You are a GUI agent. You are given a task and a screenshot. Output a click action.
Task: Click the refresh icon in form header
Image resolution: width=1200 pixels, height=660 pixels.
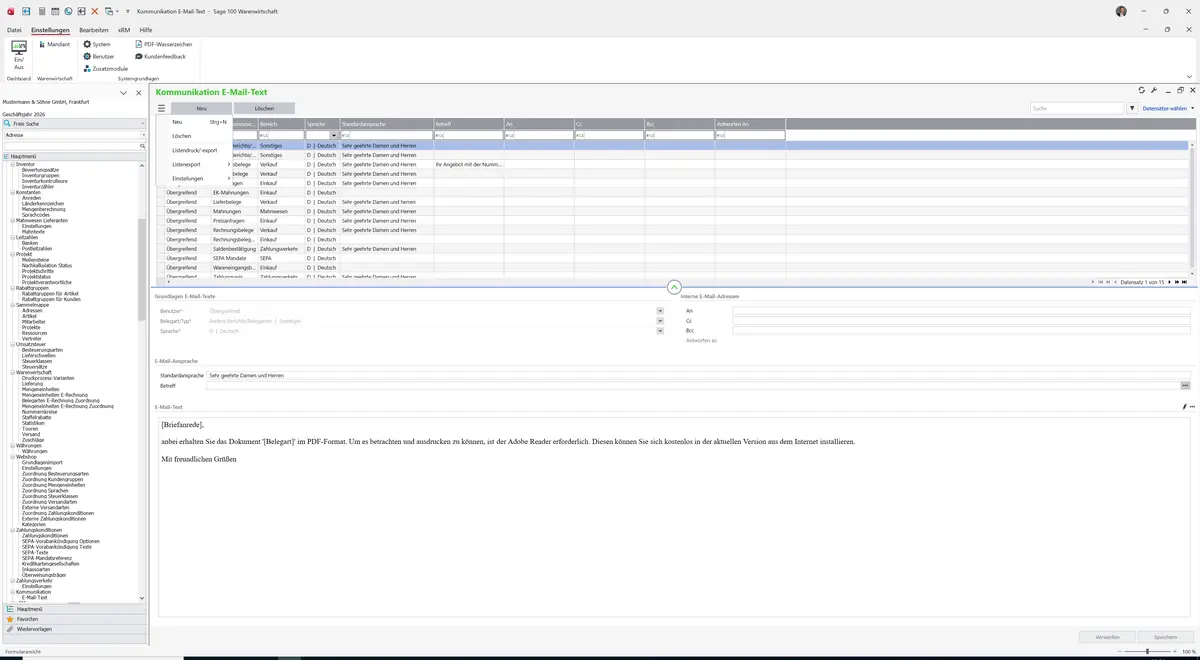(x=1142, y=91)
